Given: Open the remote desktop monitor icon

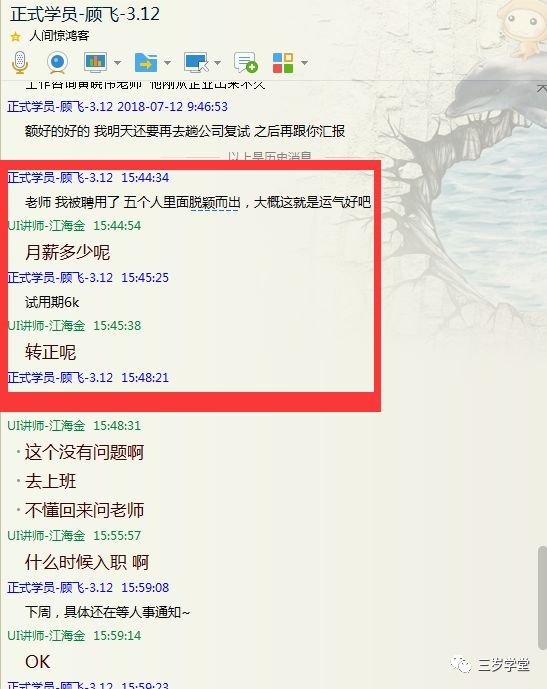Looking at the screenshot, I should 196,62.
